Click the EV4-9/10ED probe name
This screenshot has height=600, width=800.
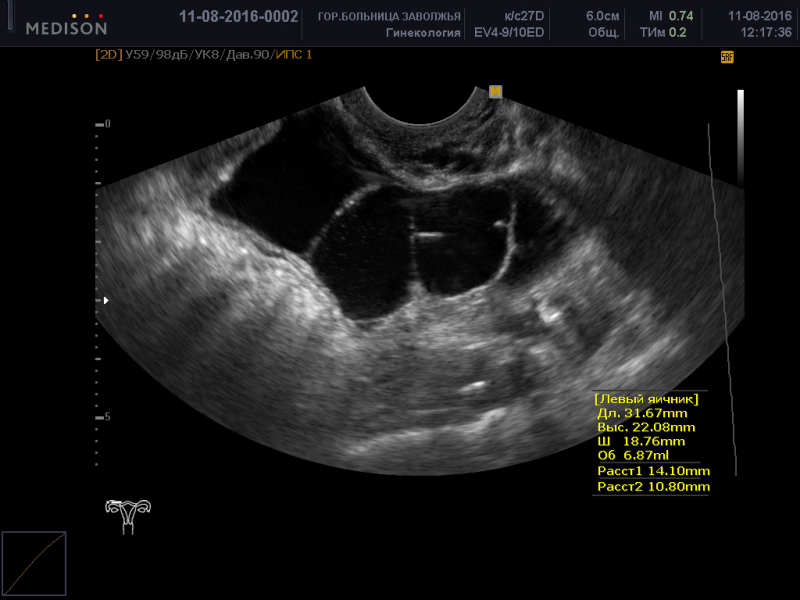tap(509, 33)
